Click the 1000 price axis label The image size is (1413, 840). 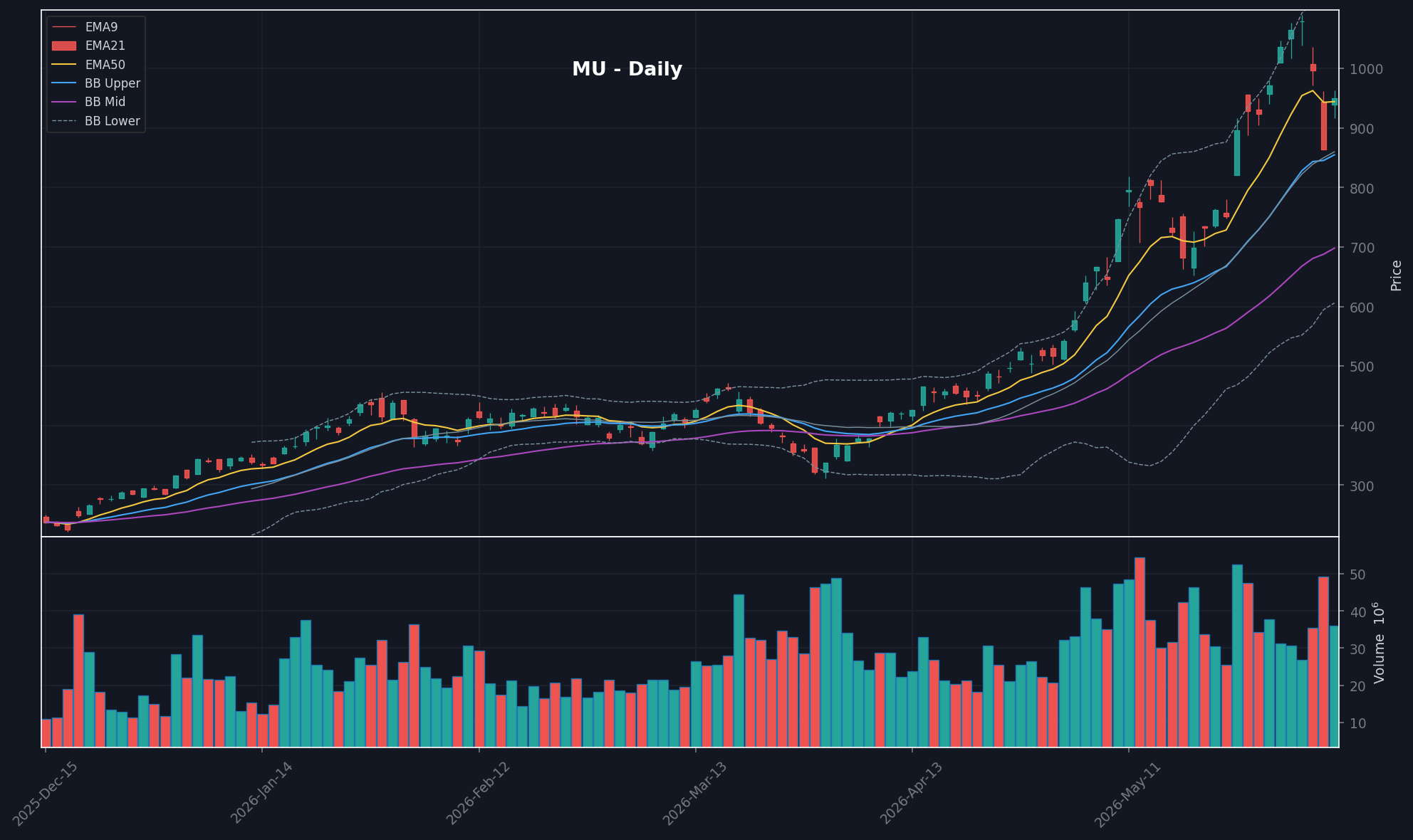point(1366,69)
